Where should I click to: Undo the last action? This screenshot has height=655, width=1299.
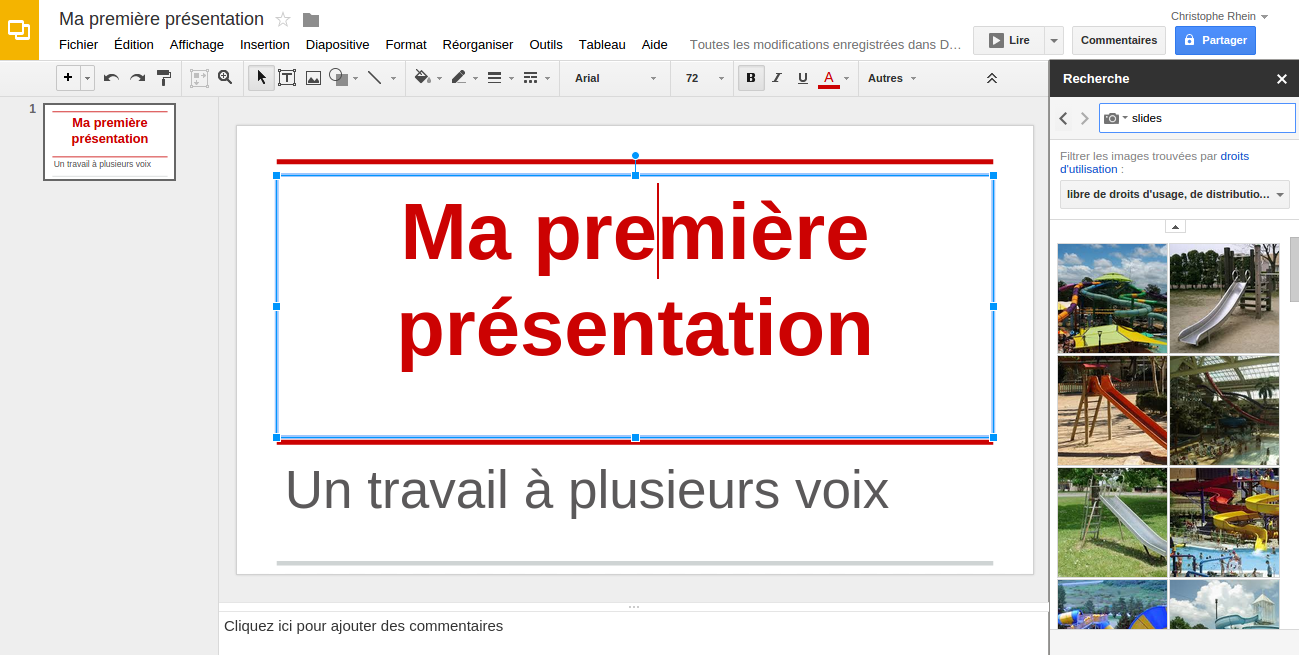(x=111, y=77)
